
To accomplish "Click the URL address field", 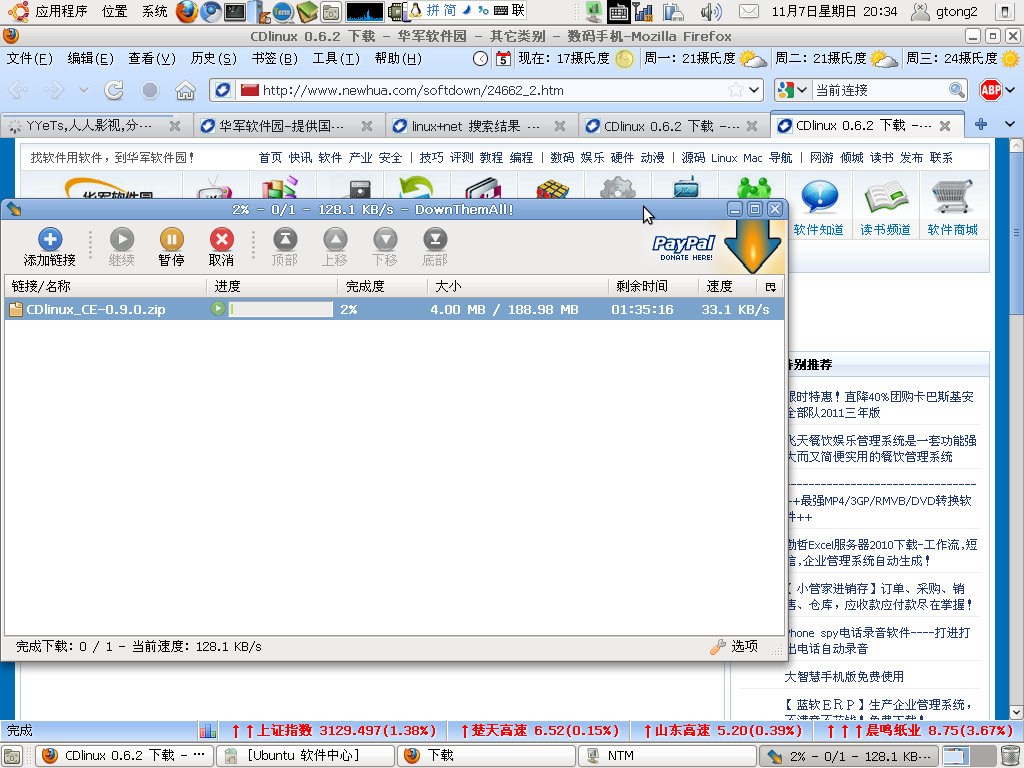I will [487, 90].
